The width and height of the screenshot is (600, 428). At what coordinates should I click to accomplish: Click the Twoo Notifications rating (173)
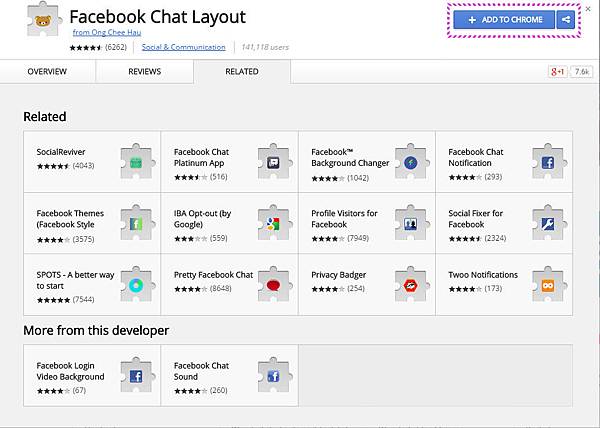475,289
